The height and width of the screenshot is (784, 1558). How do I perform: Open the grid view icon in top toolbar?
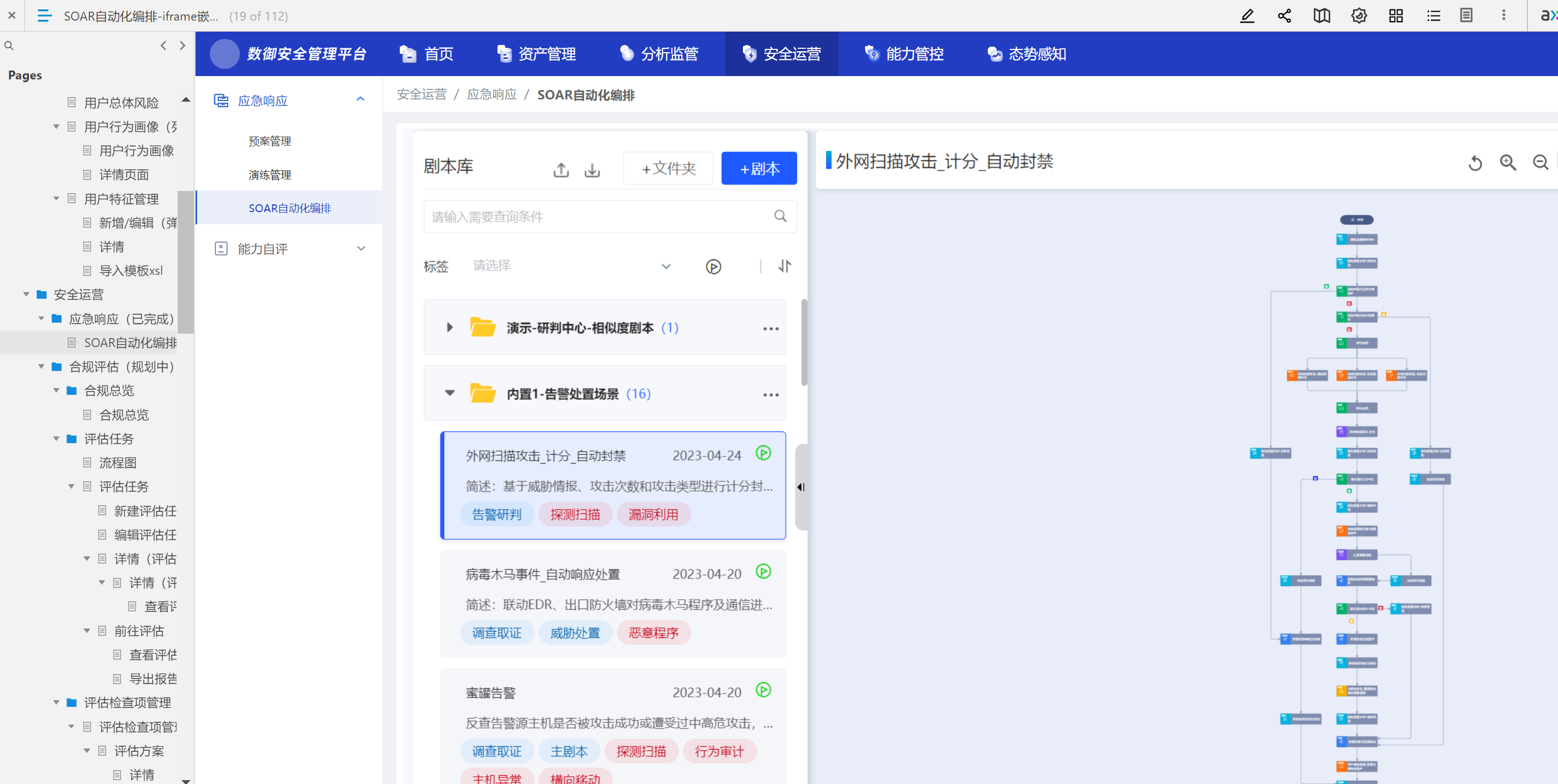[x=1396, y=16]
